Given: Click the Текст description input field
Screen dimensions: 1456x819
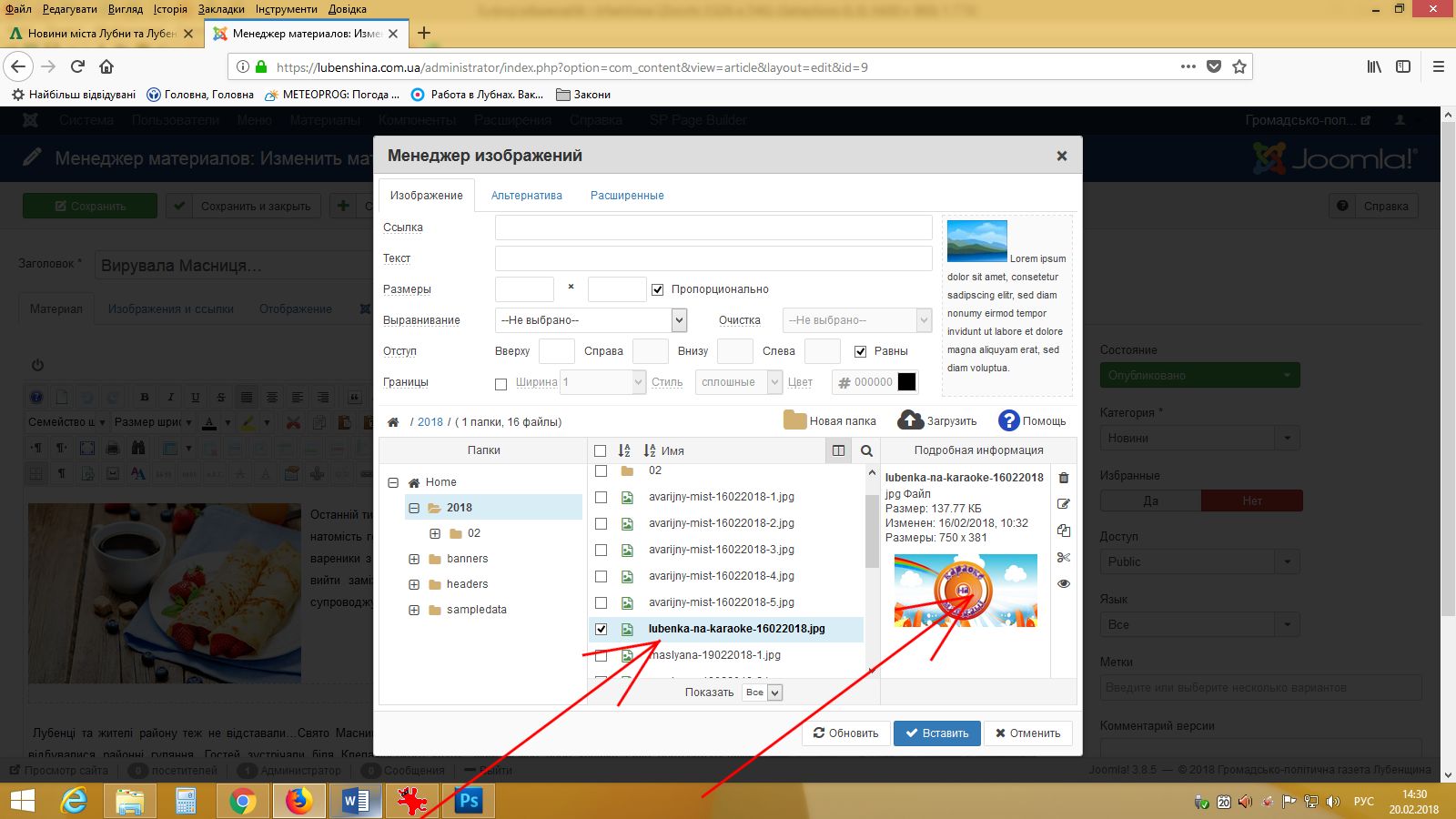Looking at the screenshot, I should pos(713,258).
